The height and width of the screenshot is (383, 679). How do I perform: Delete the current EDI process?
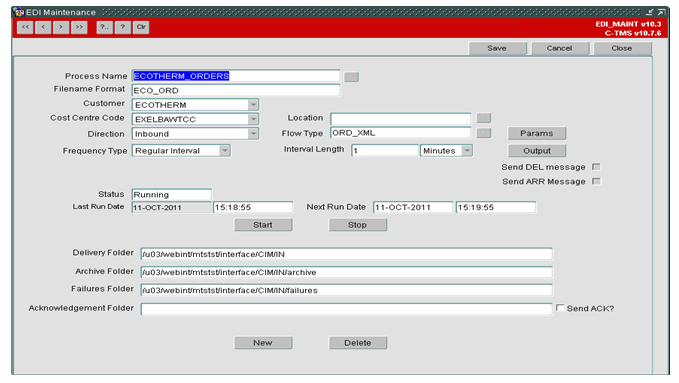coord(357,343)
